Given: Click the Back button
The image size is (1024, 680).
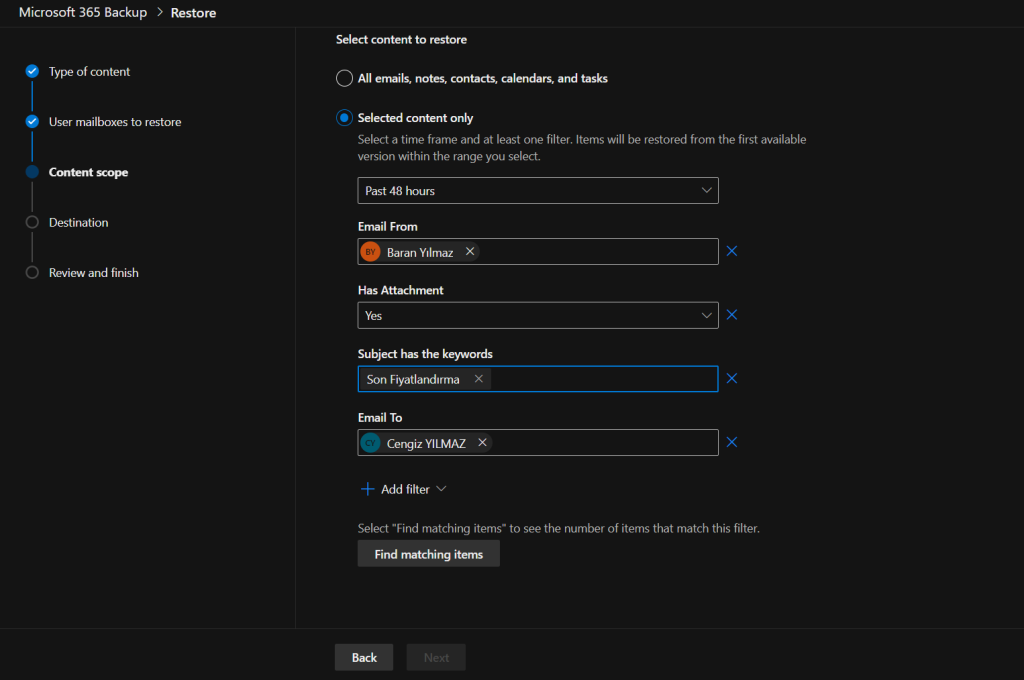Looking at the screenshot, I should [364, 657].
